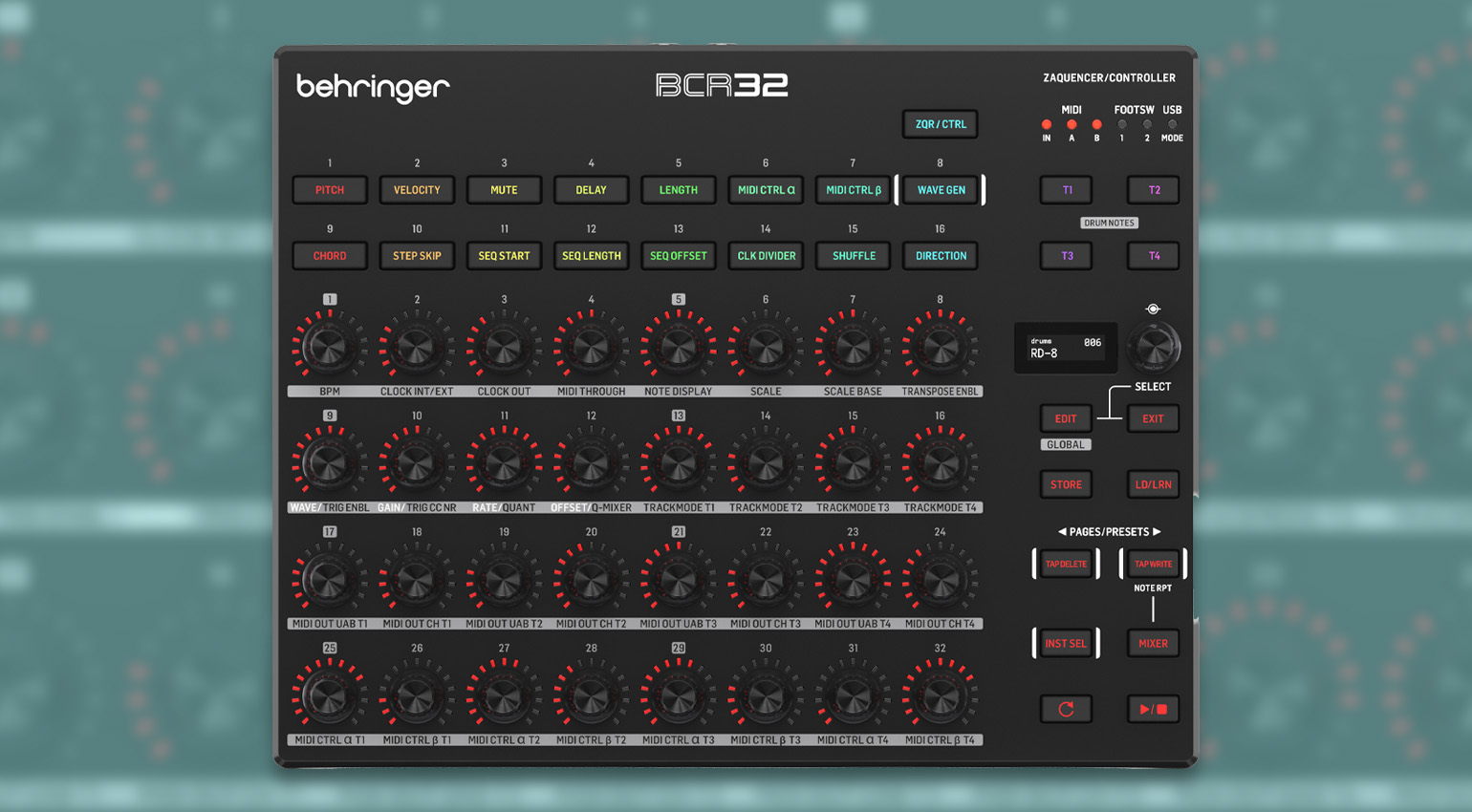Click the MIDI CTRL α button

coord(766,190)
